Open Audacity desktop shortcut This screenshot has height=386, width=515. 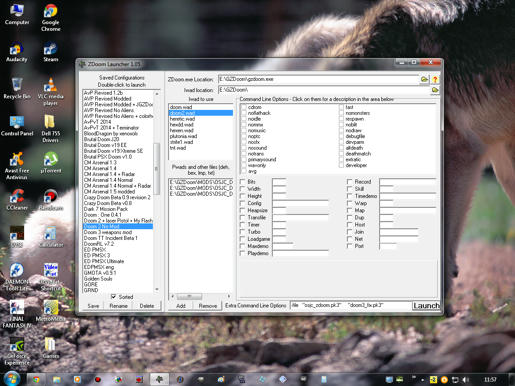coord(16,52)
